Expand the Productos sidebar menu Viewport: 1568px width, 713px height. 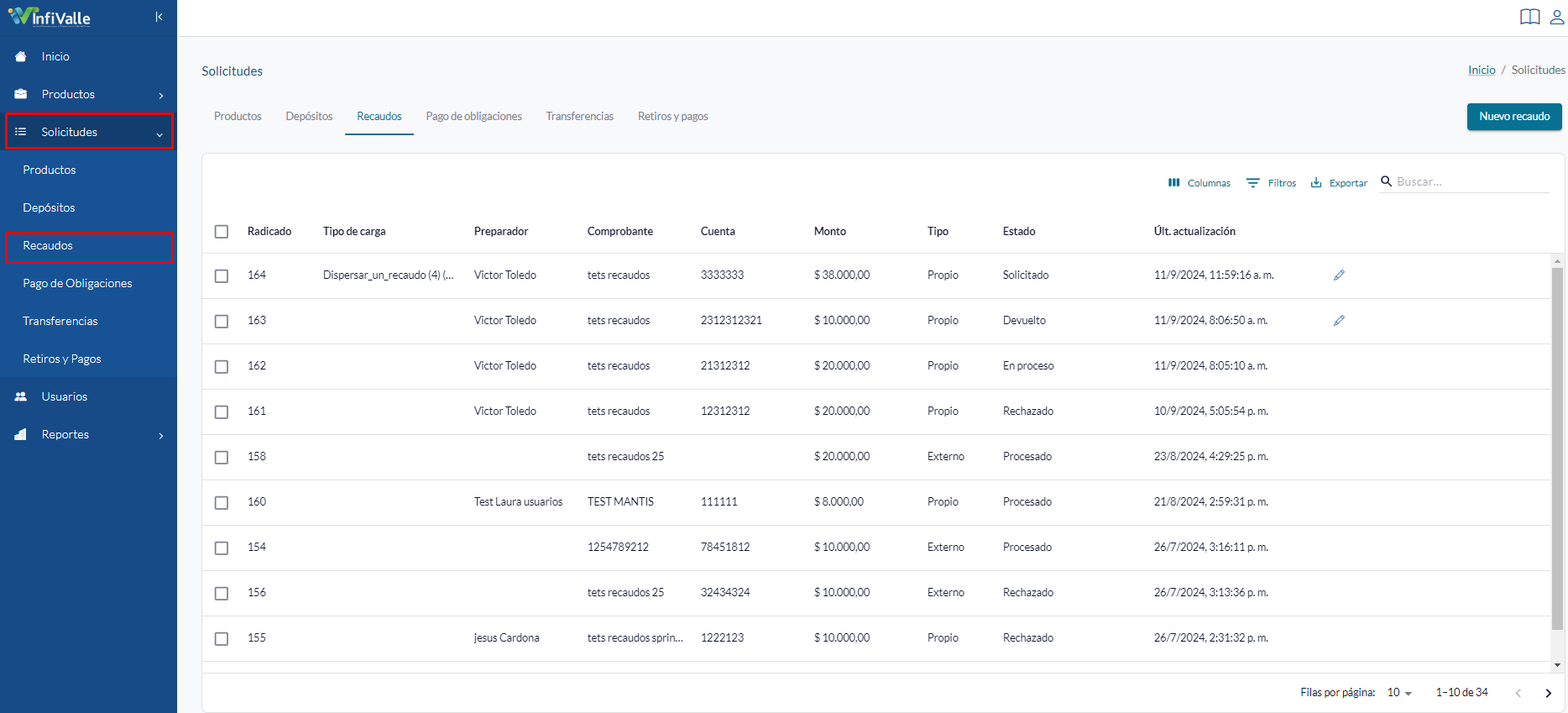[88, 94]
